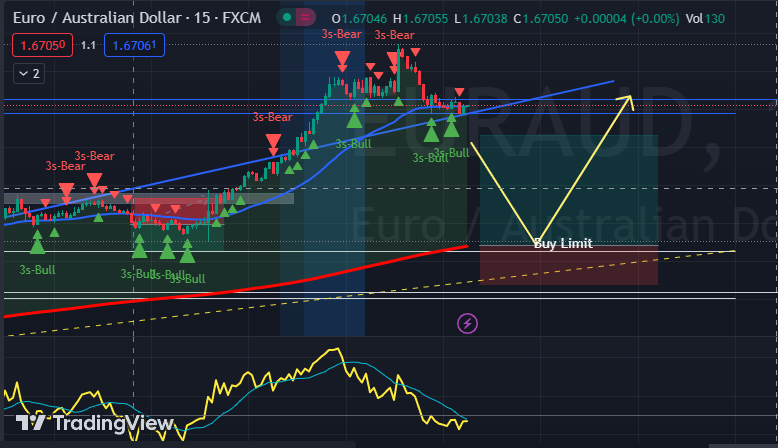
Task: Click the Vol 130 volume readout
Action: coord(705,19)
